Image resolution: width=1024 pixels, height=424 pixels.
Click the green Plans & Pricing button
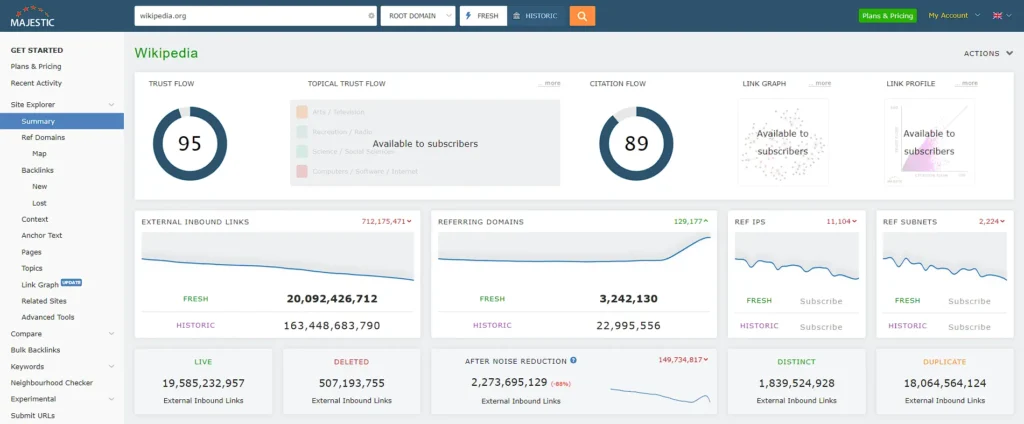click(888, 16)
